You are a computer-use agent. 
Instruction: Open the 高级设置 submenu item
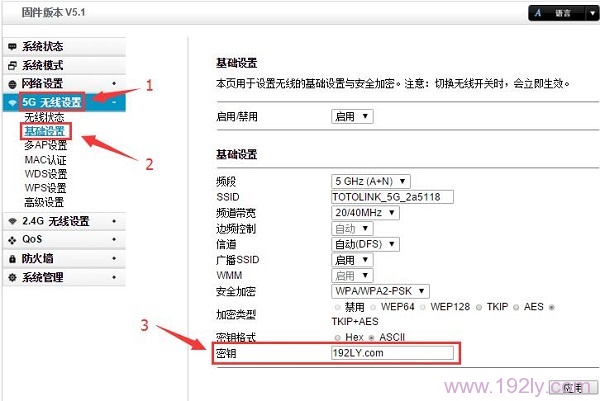45,201
